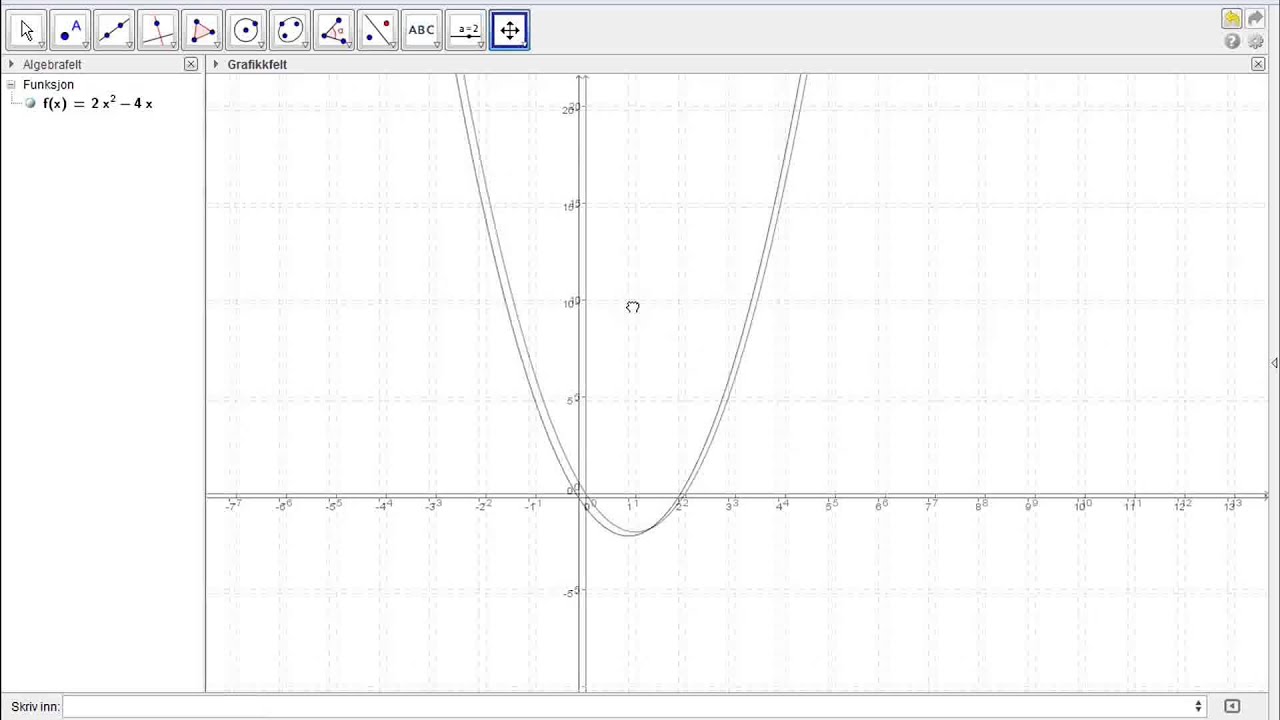Select the New Point tool
The image size is (1280, 720).
(70, 30)
